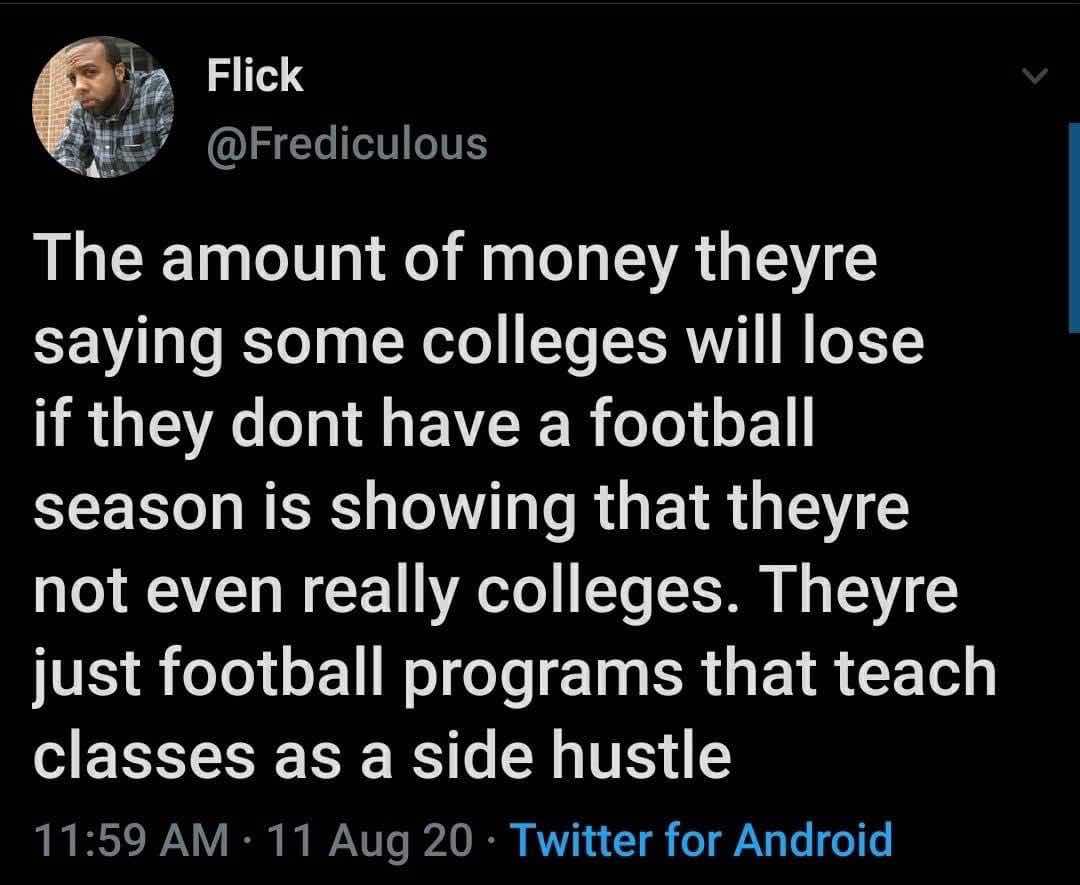
Task: Open Flick's profile picture
Action: coord(103,107)
